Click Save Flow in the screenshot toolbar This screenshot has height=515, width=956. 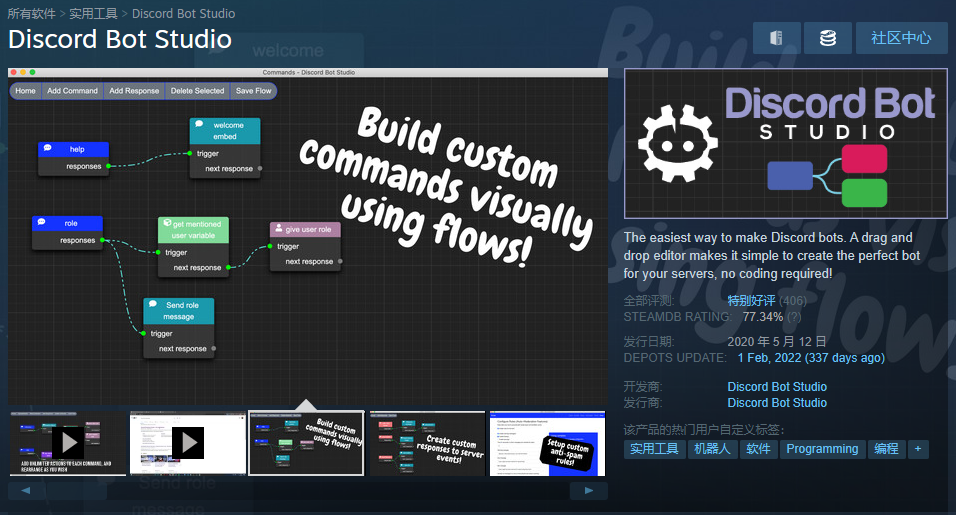pos(253,91)
